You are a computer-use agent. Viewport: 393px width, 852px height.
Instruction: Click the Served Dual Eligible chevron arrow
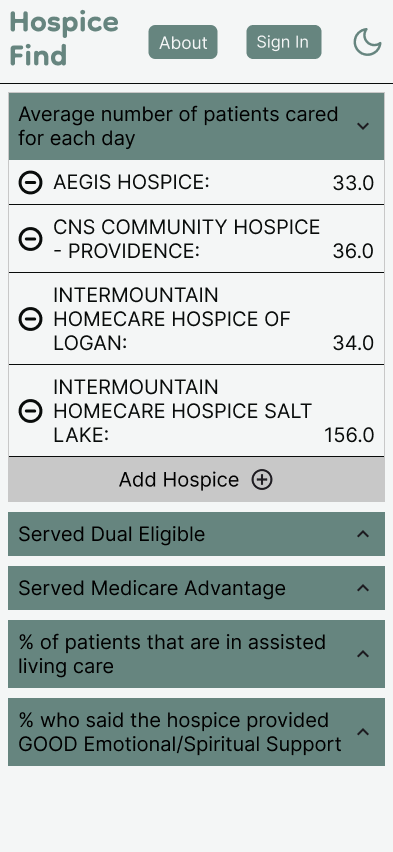coord(363,534)
